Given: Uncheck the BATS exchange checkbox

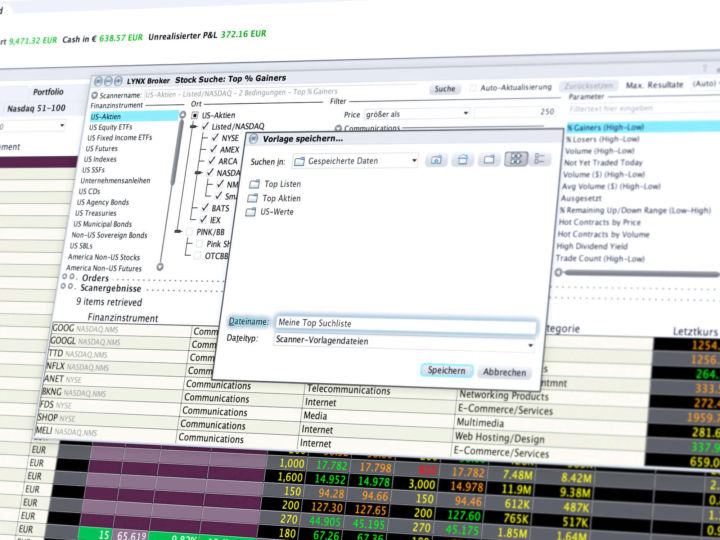Looking at the screenshot, I should (205, 208).
